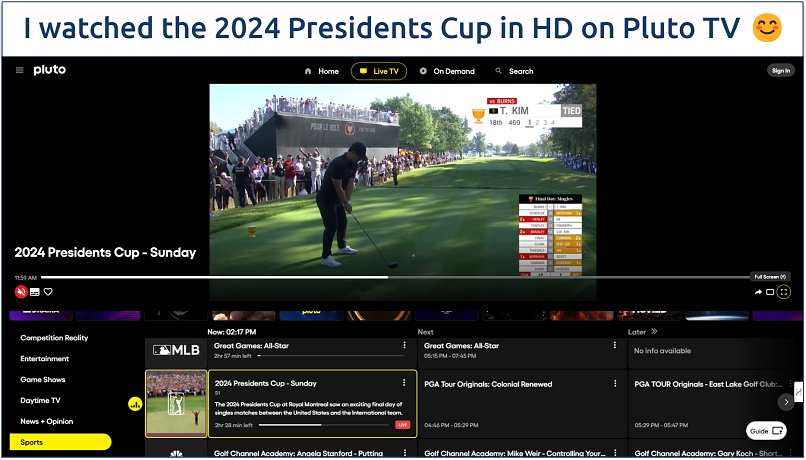The height and width of the screenshot is (460, 806).
Task: Click the MLB channel logo
Action: pos(176,351)
